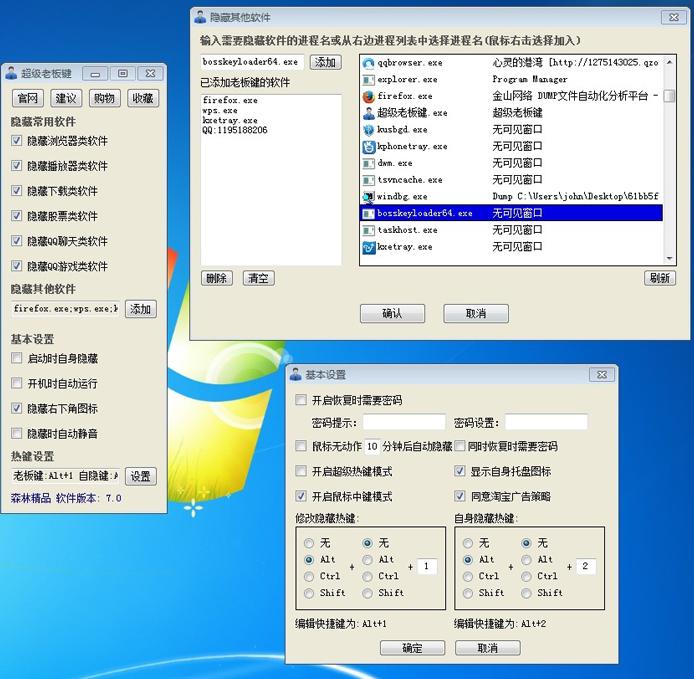This screenshot has height=679, width=694.
Task: Uncheck 显示自身托盘图标
Action: tap(460, 471)
